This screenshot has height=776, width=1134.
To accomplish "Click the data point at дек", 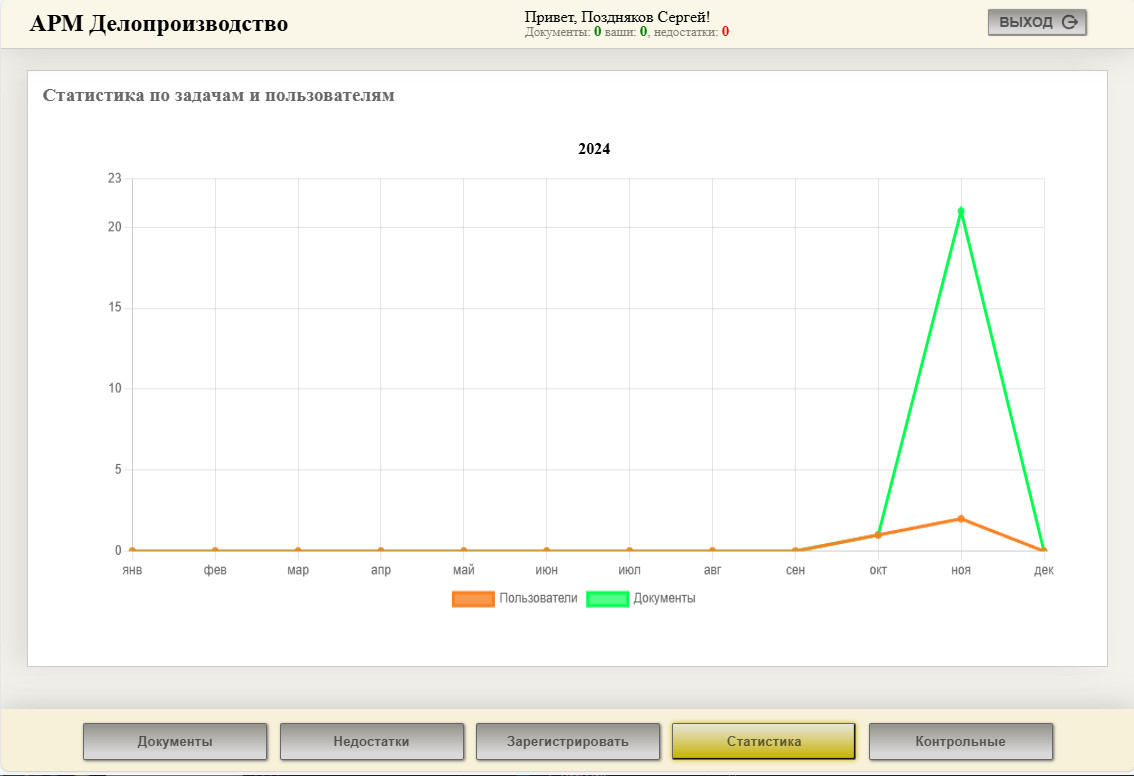I will click(1044, 550).
